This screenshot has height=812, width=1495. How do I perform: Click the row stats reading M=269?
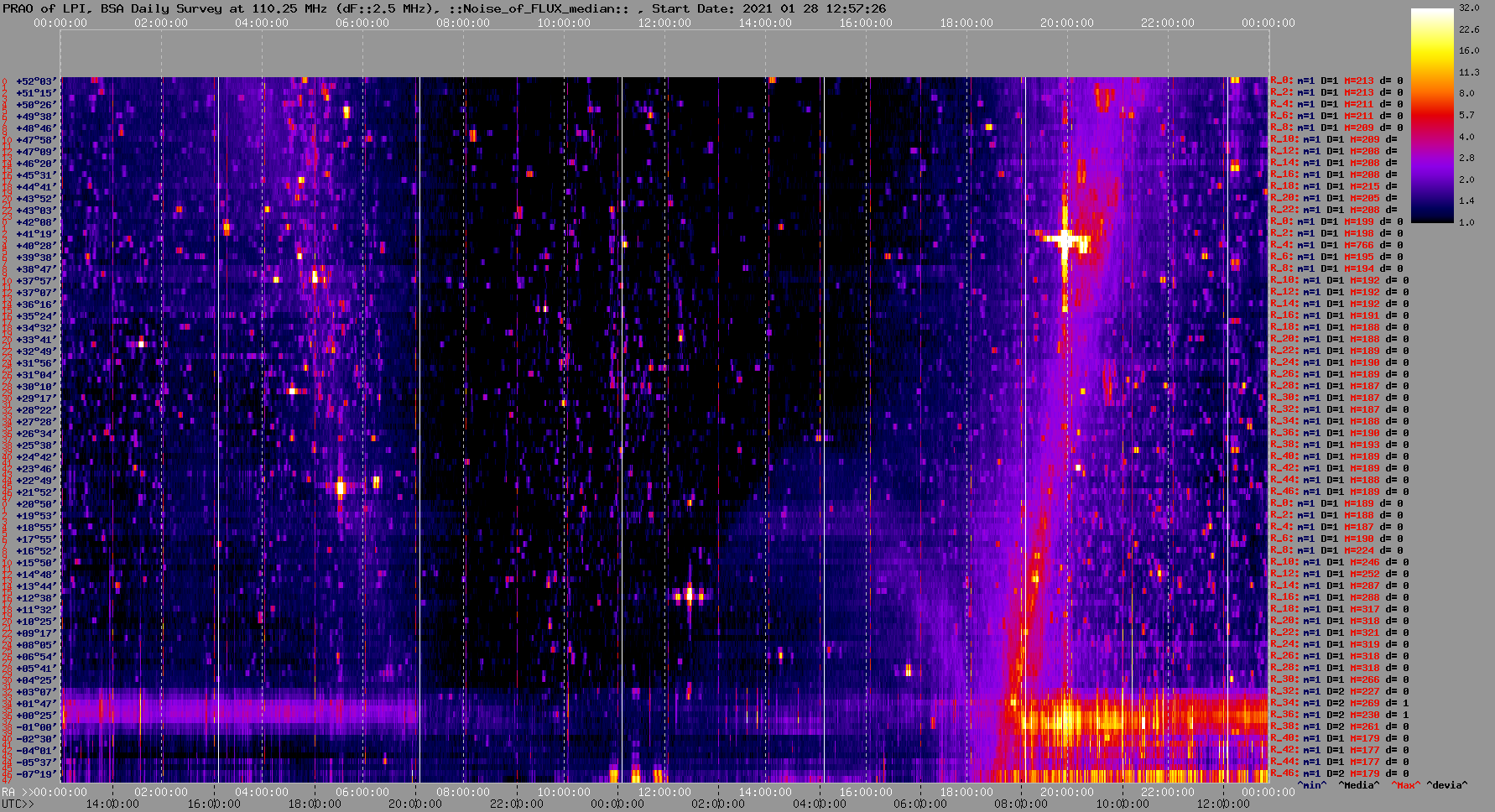click(x=1339, y=704)
